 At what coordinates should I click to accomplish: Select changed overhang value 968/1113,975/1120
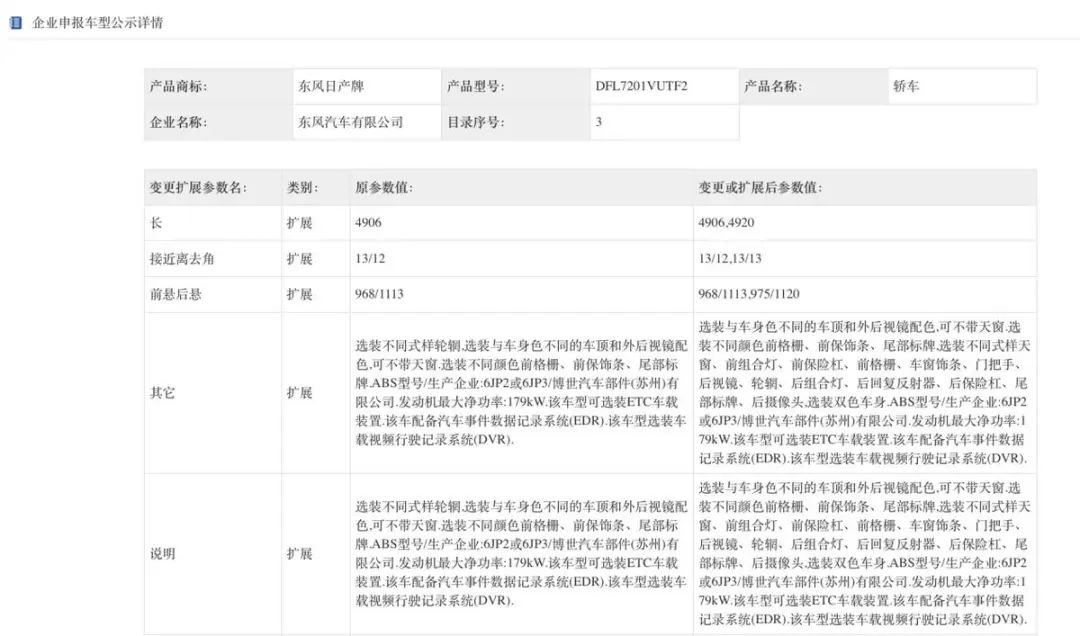pos(749,294)
